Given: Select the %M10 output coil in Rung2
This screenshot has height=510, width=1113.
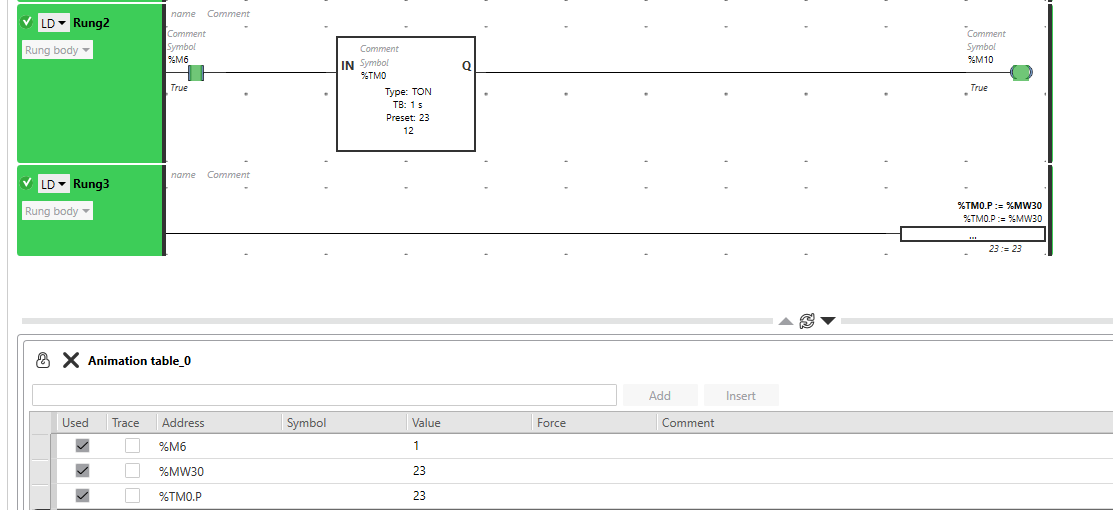Looking at the screenshot, I should (1021, 72).
